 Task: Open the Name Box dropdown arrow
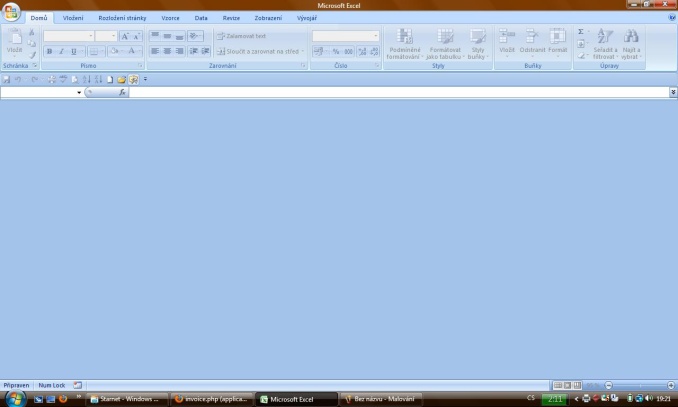click(x=79, y=93)
